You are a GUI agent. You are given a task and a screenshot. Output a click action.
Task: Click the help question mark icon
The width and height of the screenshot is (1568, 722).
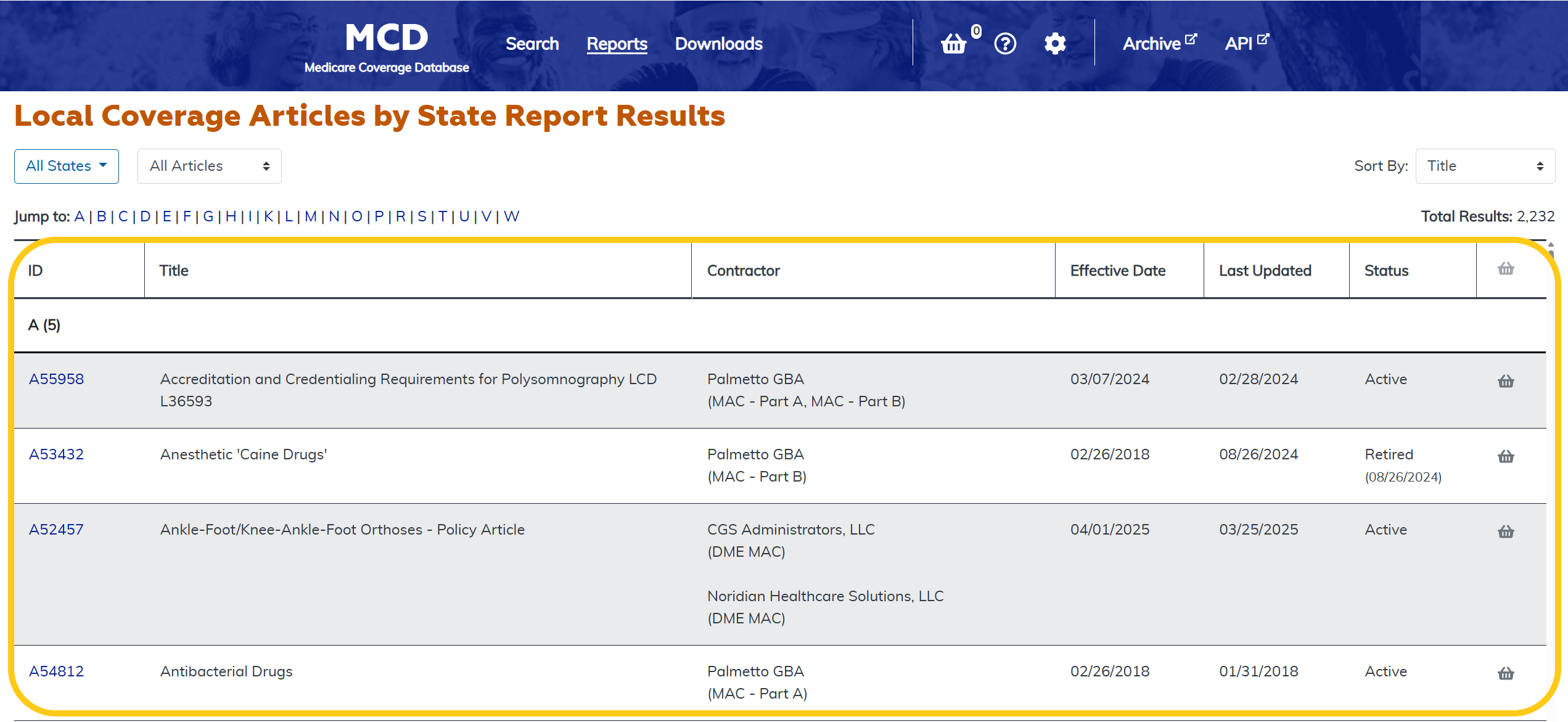(x=1005, y=44)
